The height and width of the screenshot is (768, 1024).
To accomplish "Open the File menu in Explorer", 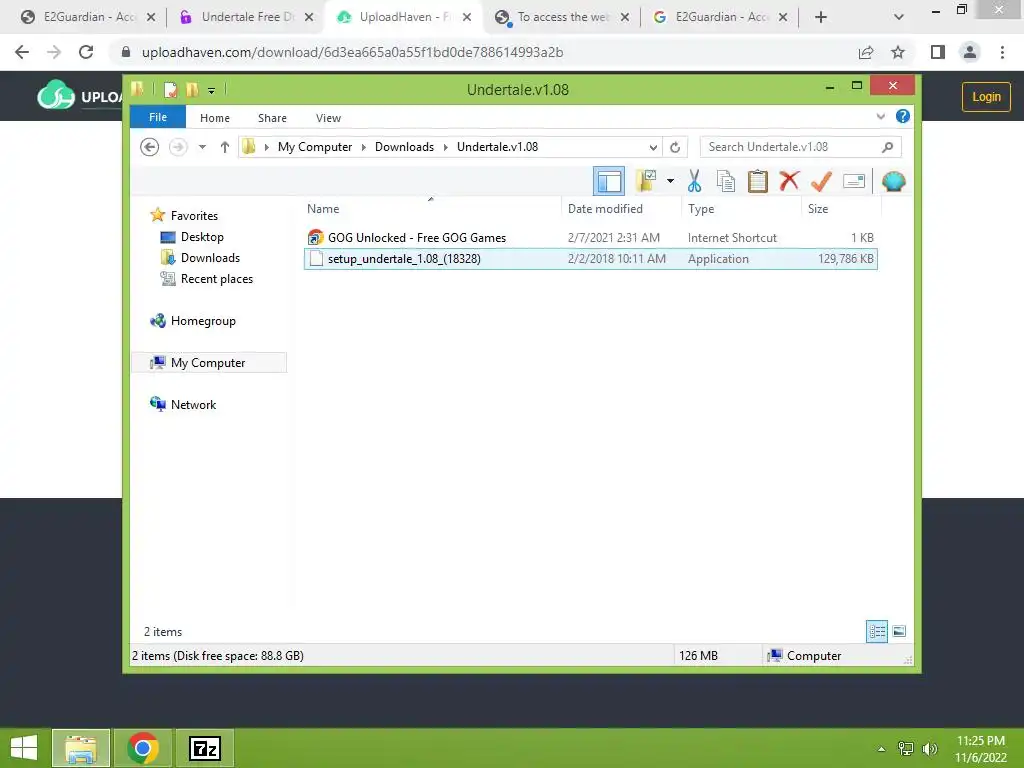I will [x=158, y=117].
